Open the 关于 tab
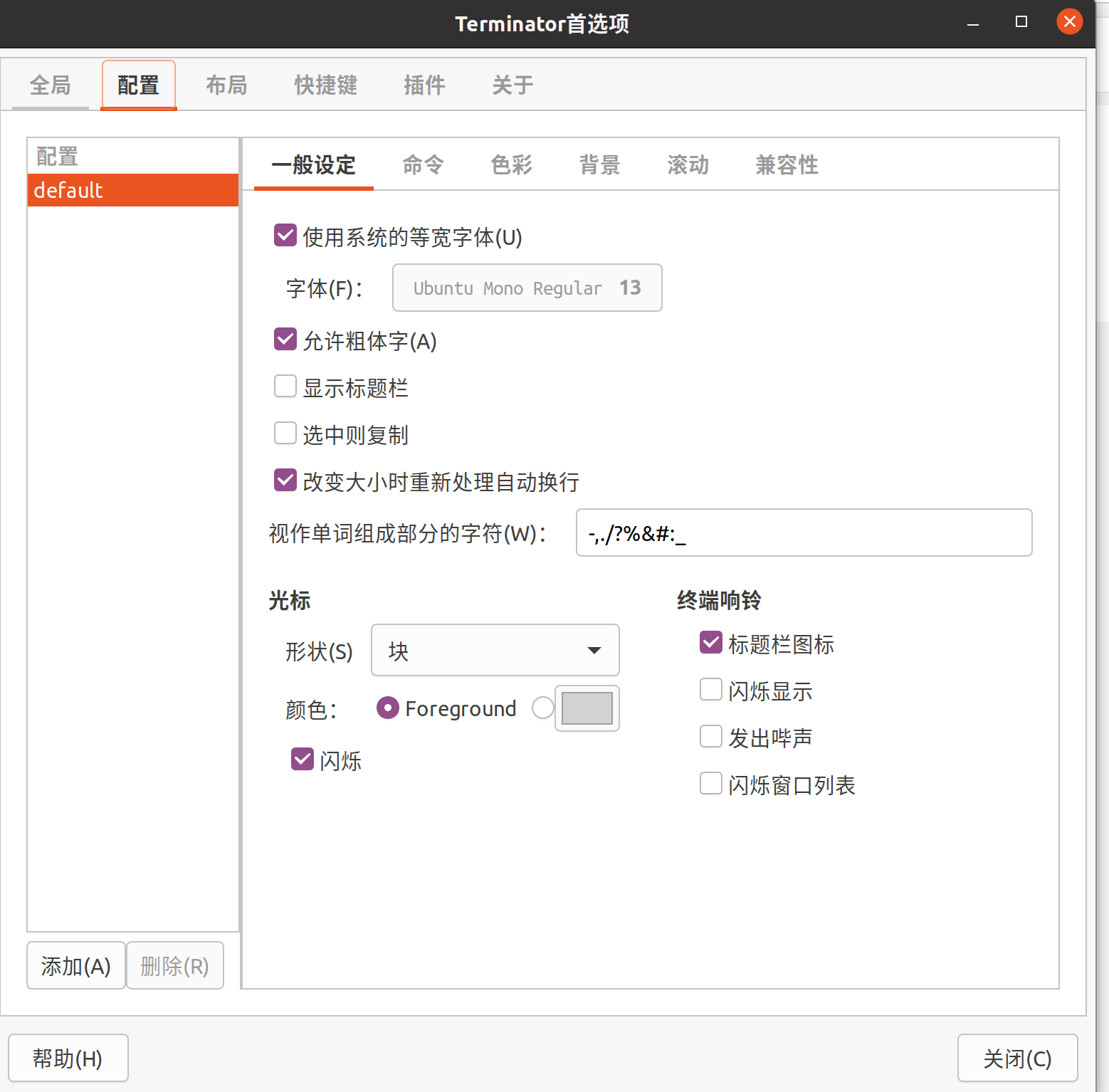The height and width of the screenshot is (1092, 1109). pos(513,85)
